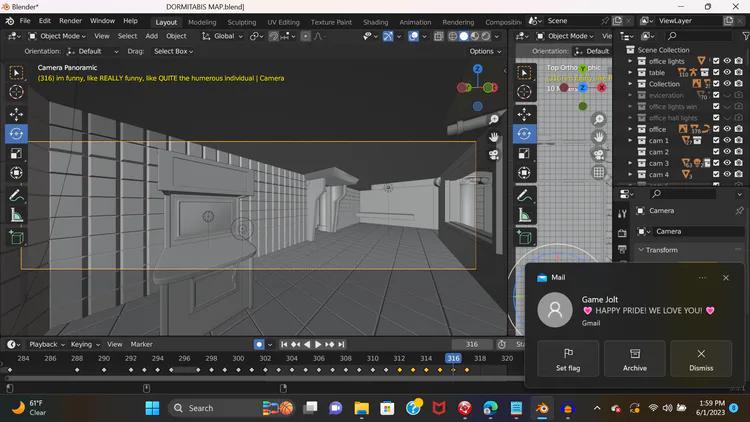The width and height of the screenshot is (750, 422).
Task: Toggle orthographic grid icon in right viewport
Action: point(598,172)
